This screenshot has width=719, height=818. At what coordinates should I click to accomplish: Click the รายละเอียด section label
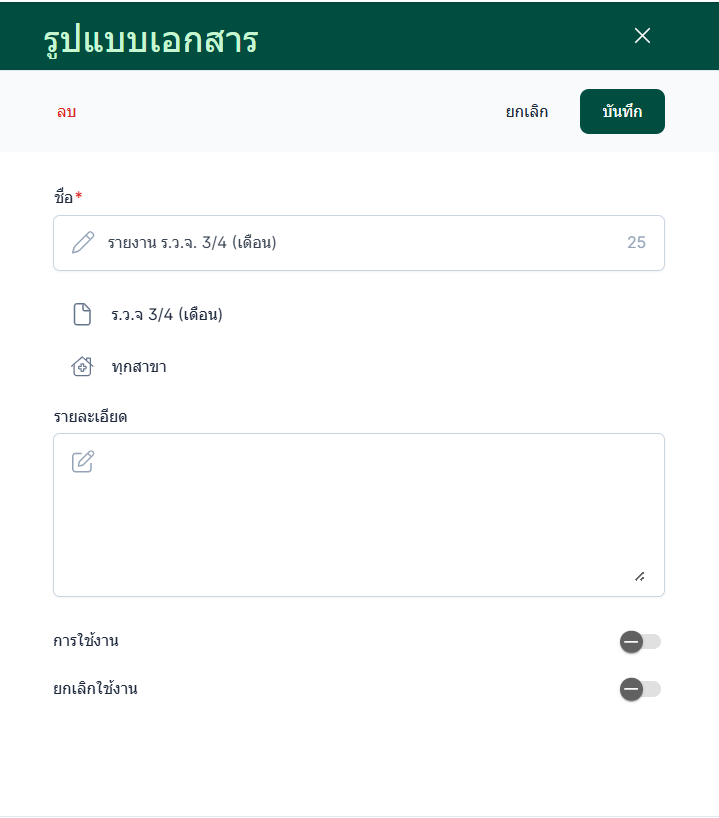click(90, 416)
